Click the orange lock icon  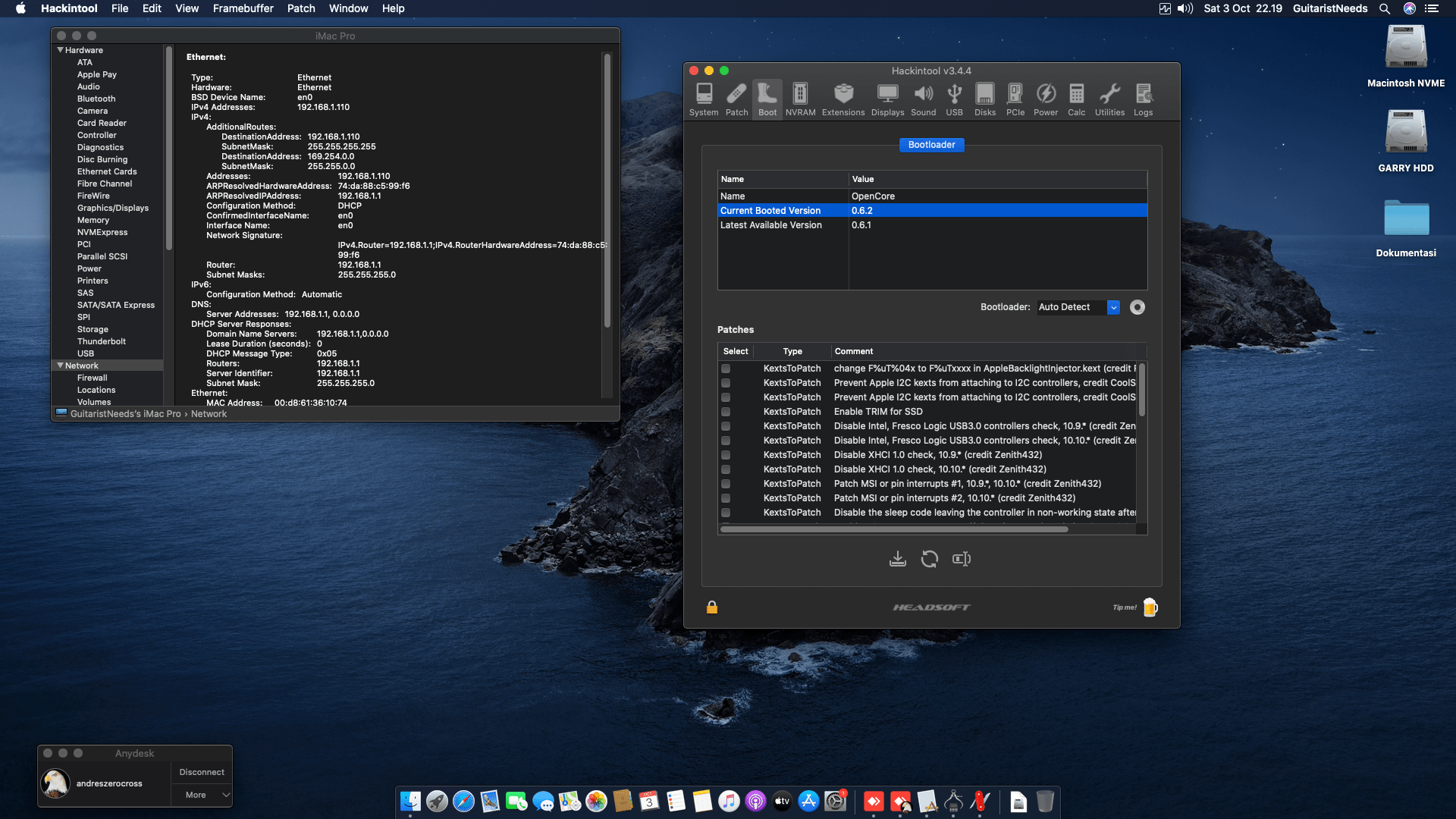click(712, 607)
